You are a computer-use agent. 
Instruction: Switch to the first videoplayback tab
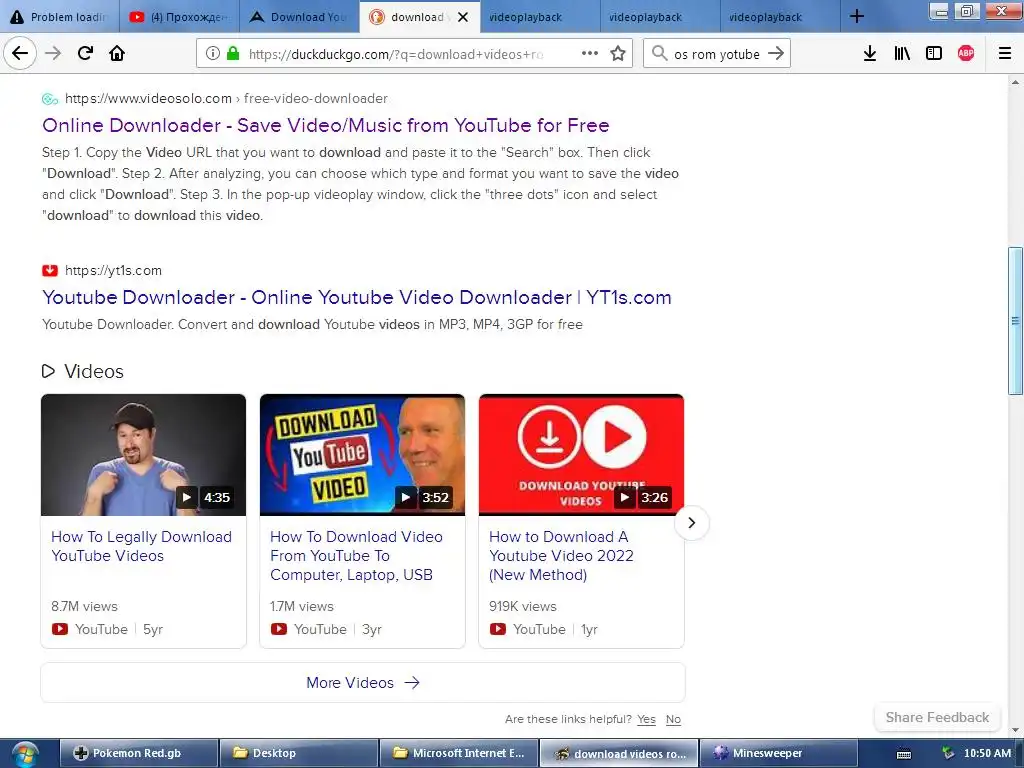(x=539, y=17)
